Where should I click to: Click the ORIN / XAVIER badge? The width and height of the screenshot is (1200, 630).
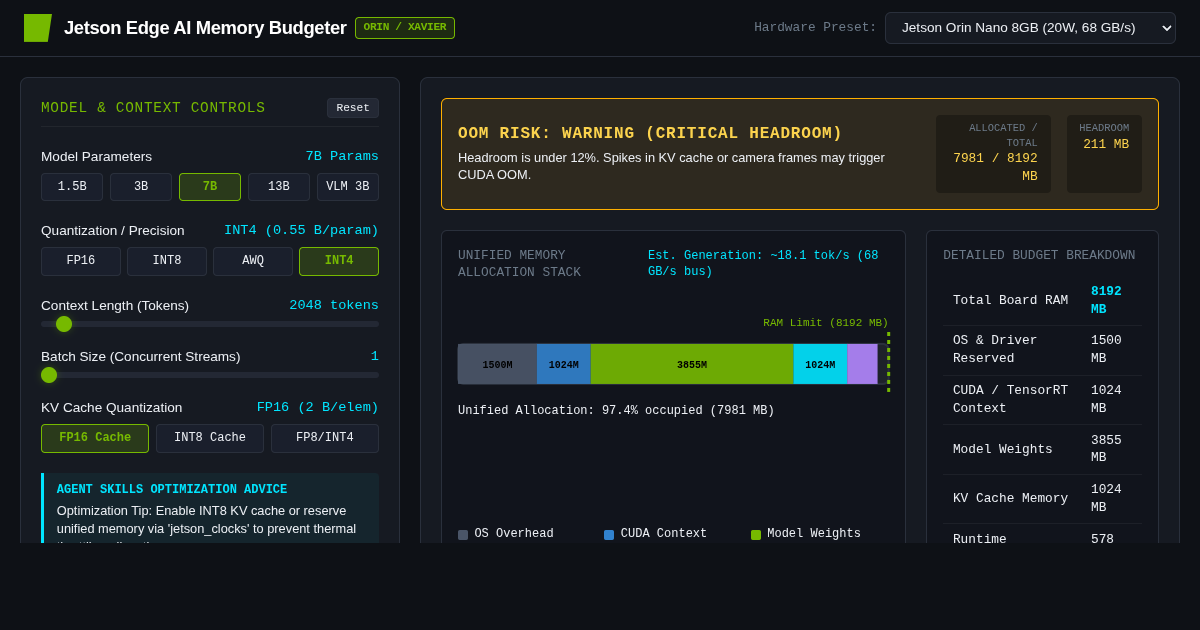coord(405,28)
